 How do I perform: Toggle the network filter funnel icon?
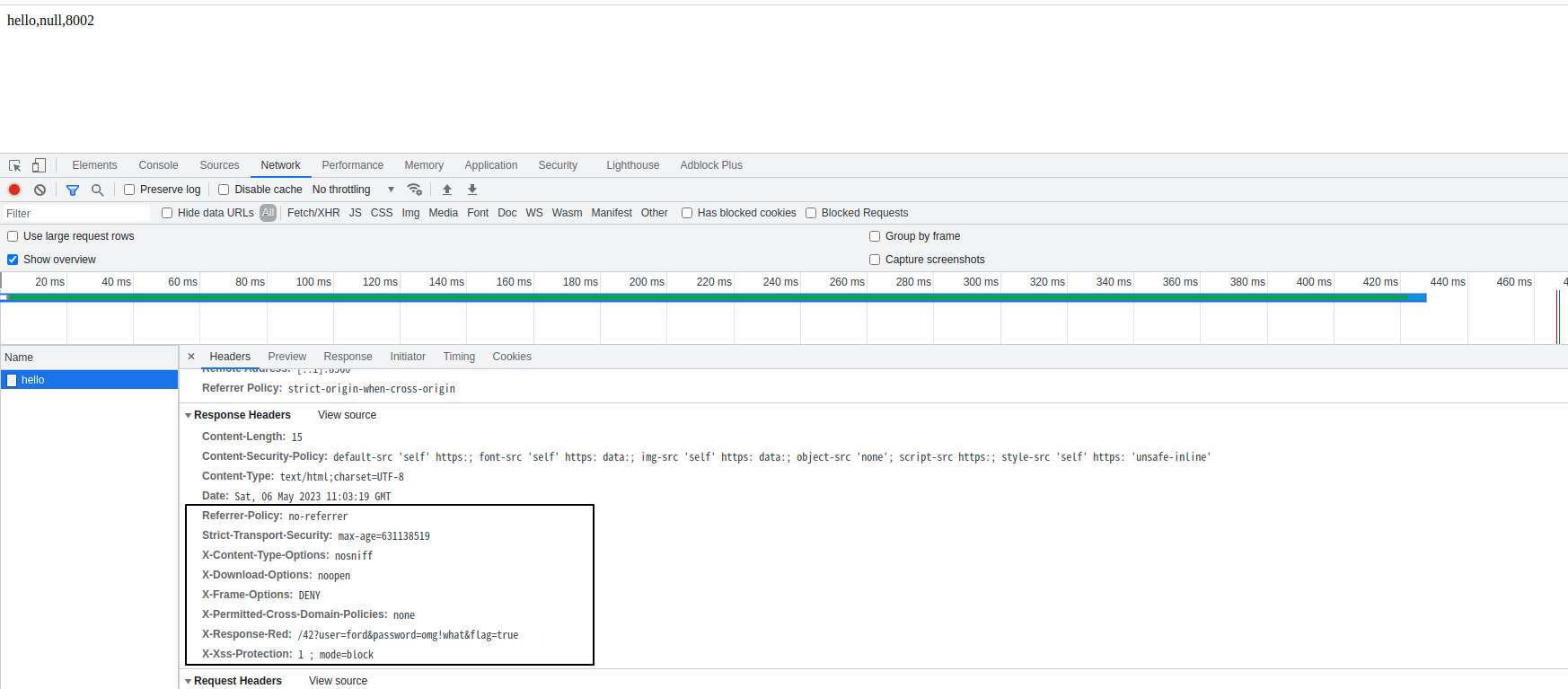point(73,190)
